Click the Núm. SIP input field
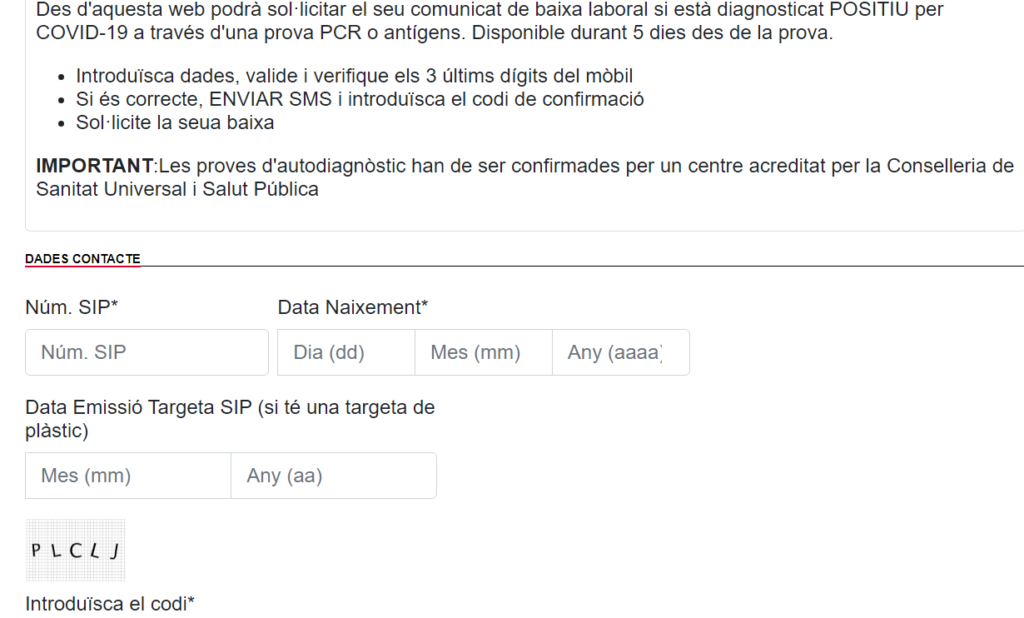Viewport: 1024px width, 618px height. click(x=146, y=352)
